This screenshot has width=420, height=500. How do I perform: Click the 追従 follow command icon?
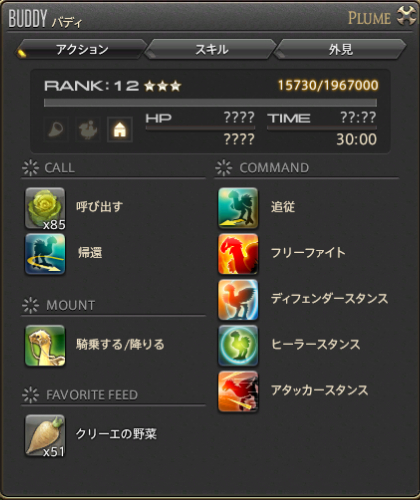(x=238, y=208)
